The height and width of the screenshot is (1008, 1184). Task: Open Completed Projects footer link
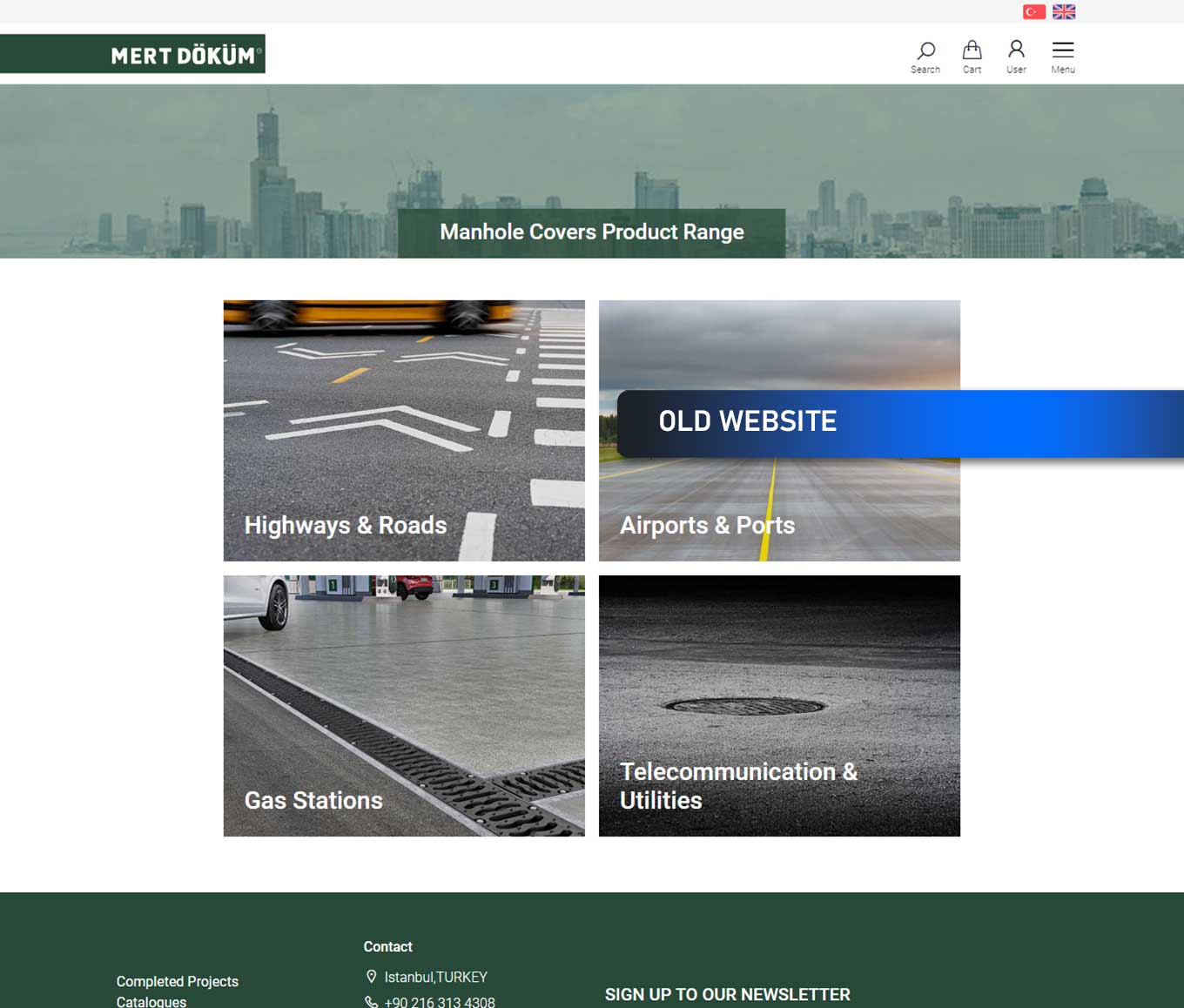[178, 981]
